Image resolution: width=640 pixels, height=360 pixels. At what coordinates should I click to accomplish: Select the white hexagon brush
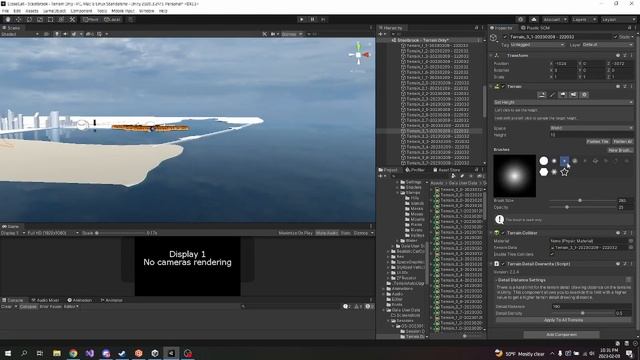click(544, 172)
